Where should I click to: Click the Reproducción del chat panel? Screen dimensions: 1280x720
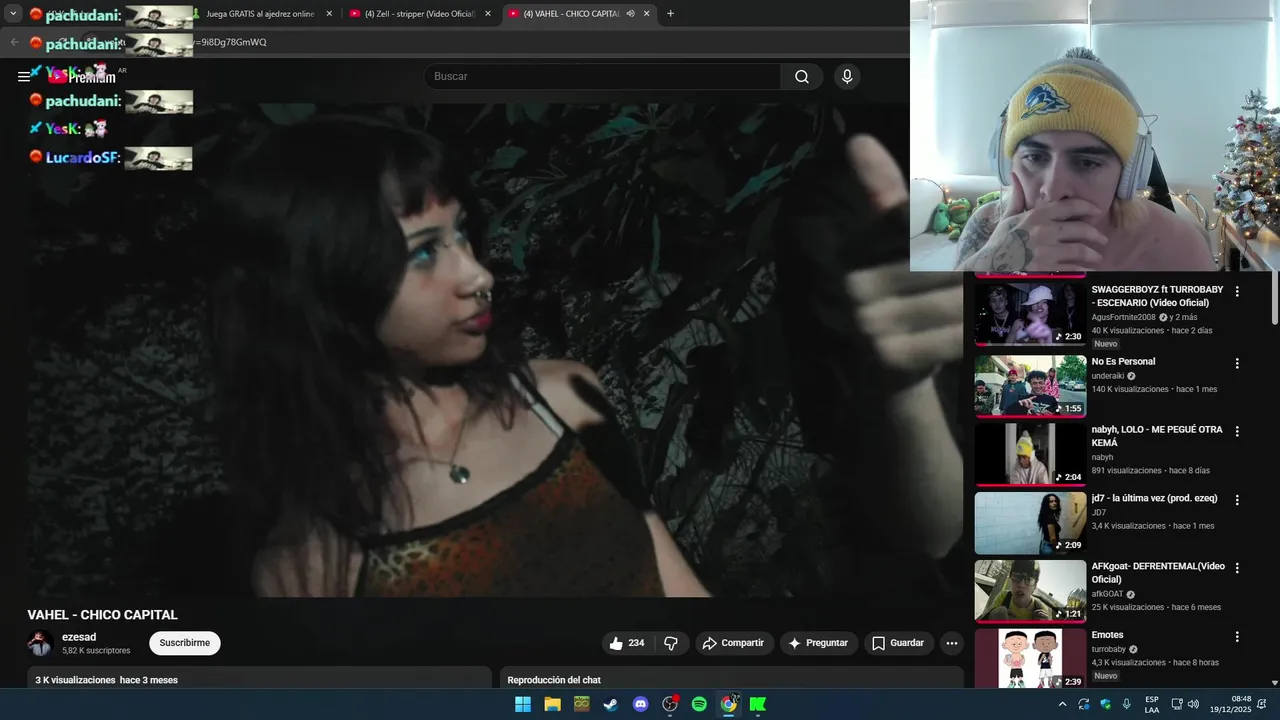click(732, 679)
